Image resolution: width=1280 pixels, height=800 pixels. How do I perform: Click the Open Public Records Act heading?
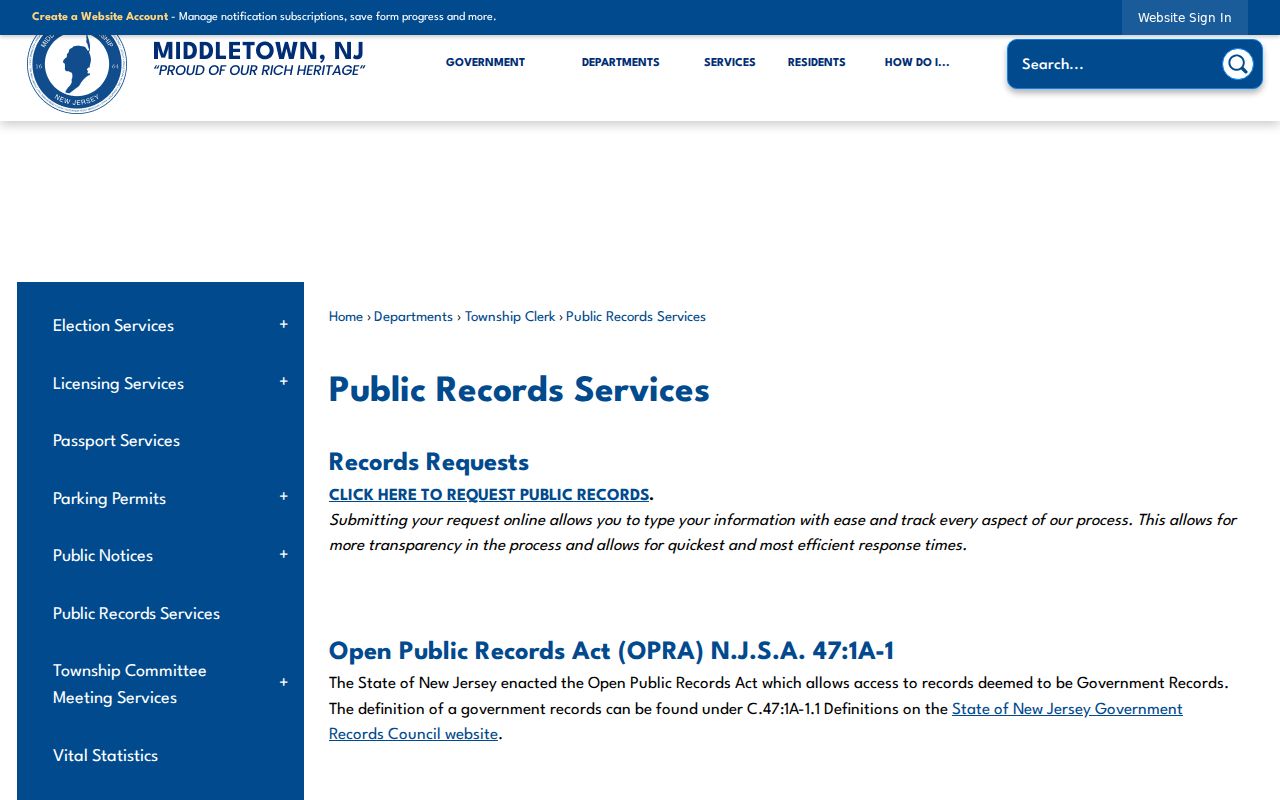click(611, 651)
